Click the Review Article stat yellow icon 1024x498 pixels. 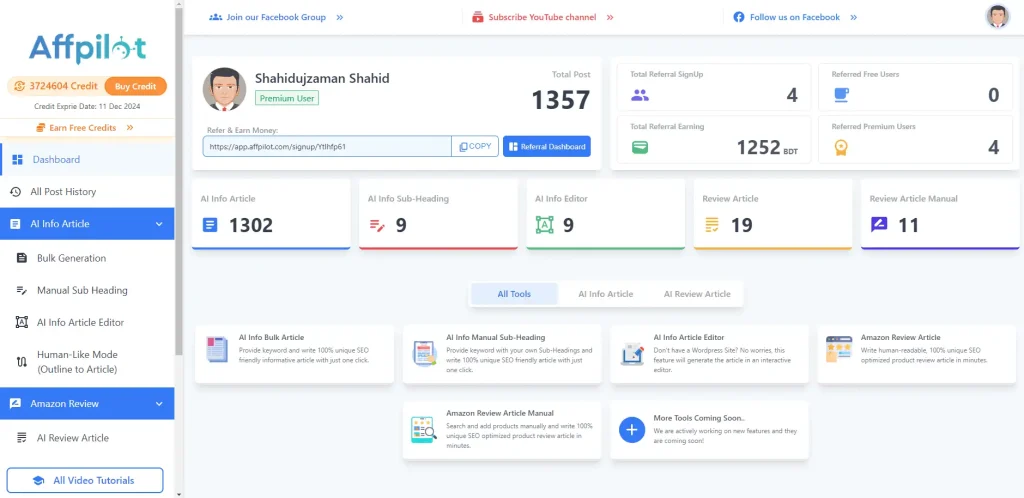point(712,226)
